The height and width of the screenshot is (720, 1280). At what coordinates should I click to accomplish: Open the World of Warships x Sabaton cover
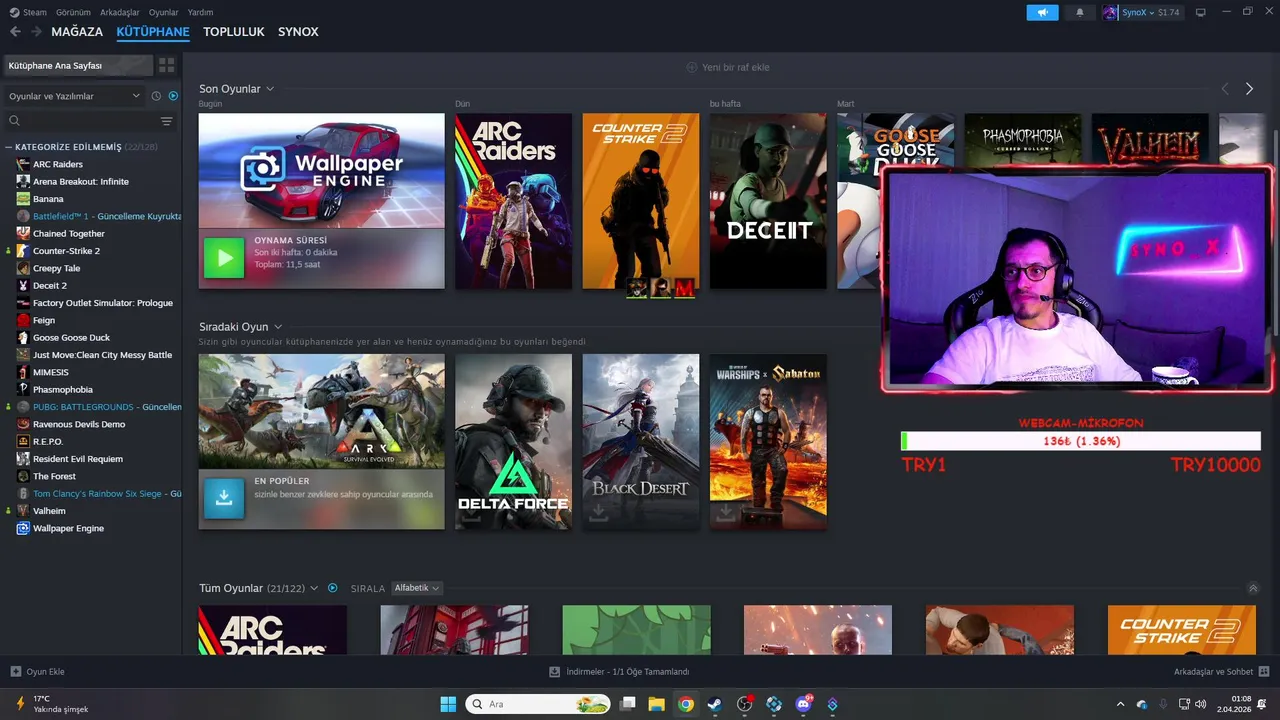tap(768, 442)
